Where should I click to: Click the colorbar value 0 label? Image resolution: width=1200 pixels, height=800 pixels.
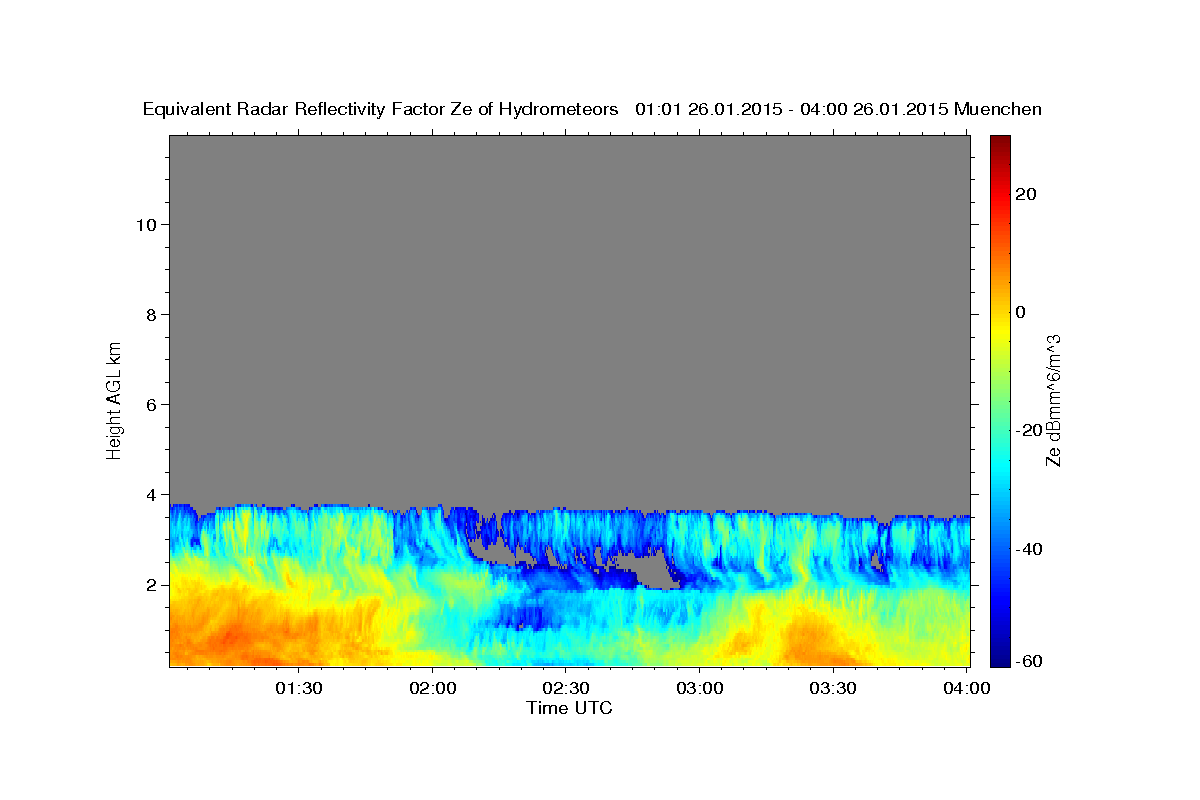(1022, 312)
